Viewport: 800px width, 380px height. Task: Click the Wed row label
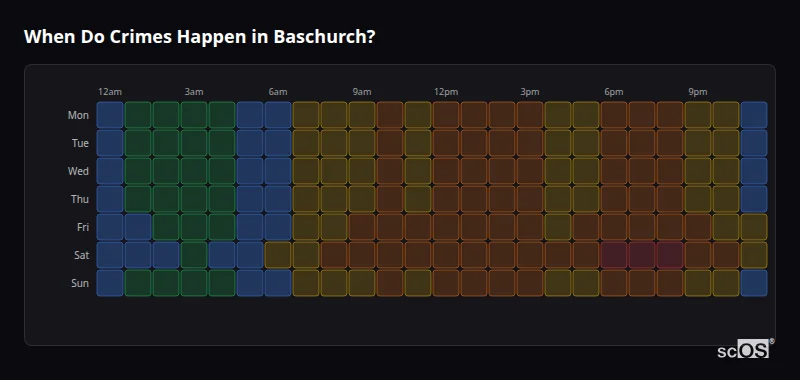(x=78, y=171)
